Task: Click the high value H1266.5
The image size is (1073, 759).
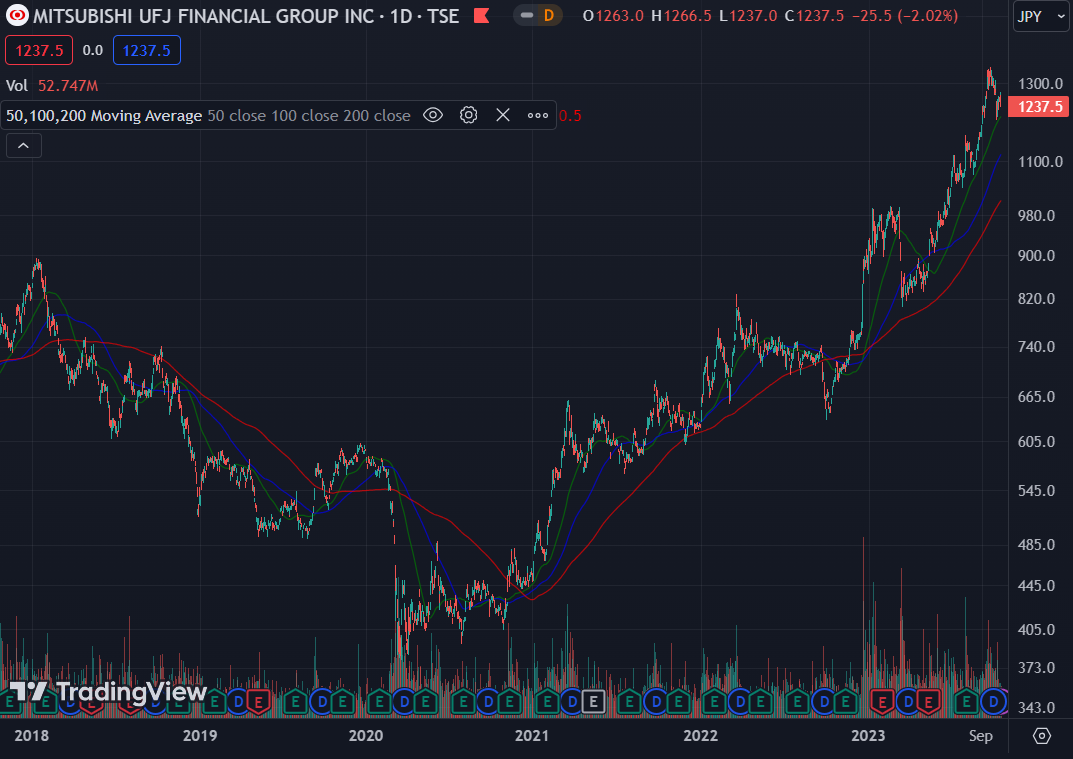Action: tap(681, 16)
